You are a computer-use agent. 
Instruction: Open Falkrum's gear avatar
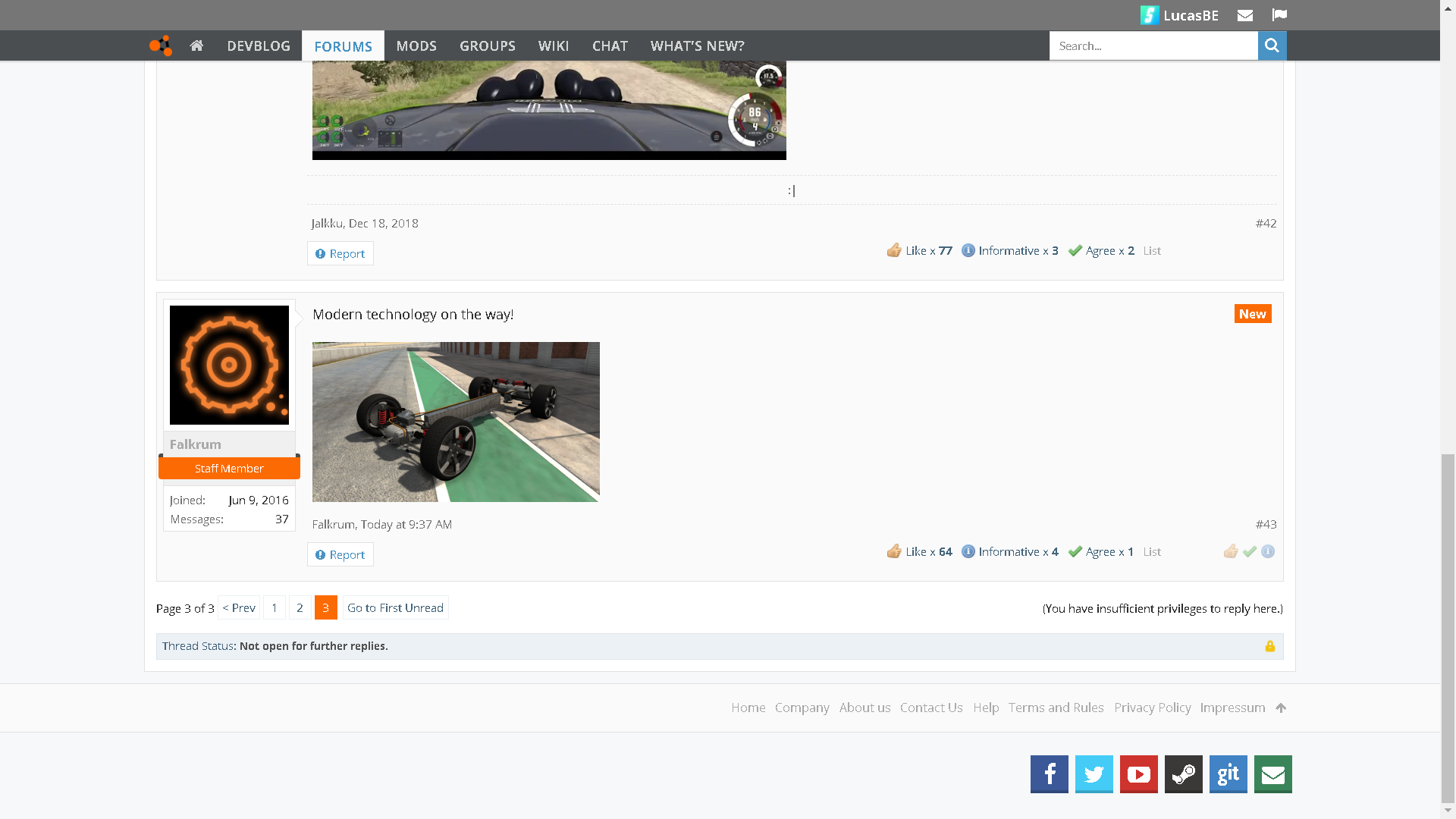coord(229,365)
